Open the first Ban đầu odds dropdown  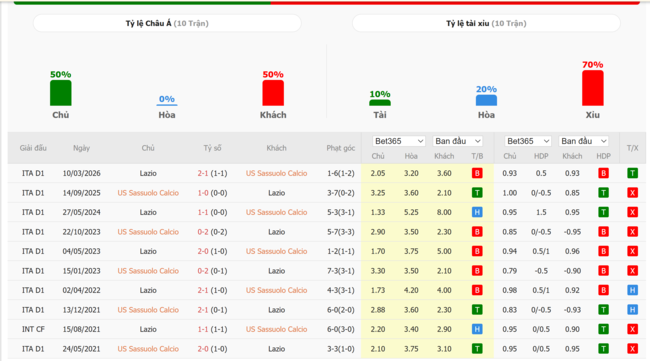click(x=458, y=141)
